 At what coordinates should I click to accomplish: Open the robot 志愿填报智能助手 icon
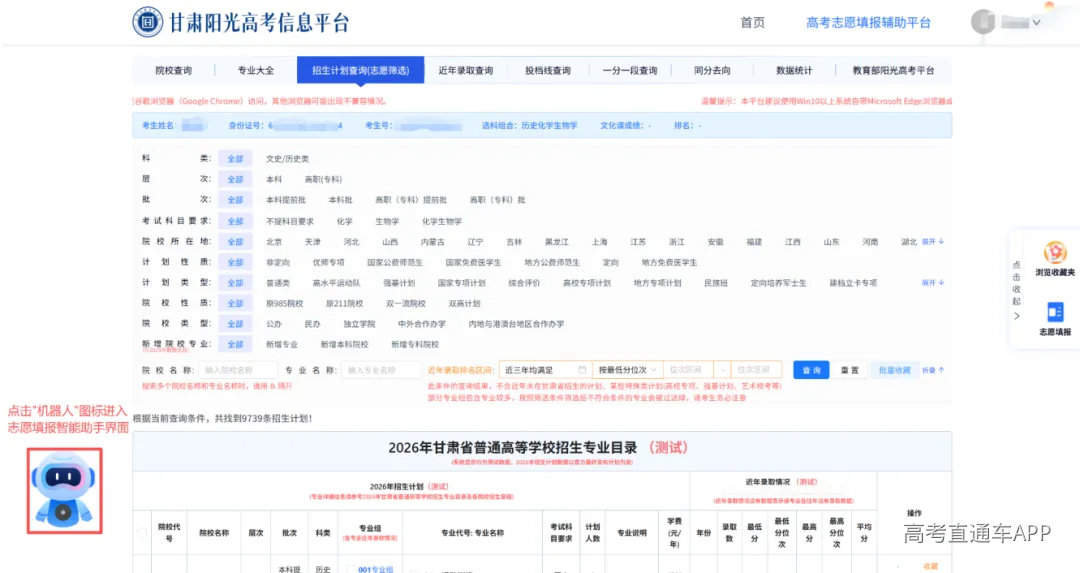point(64,490)
